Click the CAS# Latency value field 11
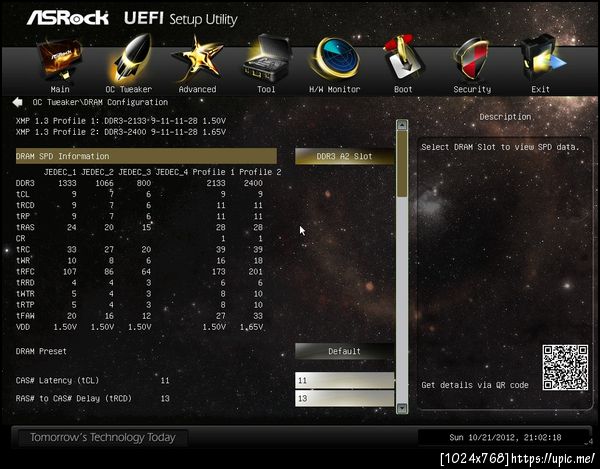This screenshot has width=600, height=469. [344, 380]
